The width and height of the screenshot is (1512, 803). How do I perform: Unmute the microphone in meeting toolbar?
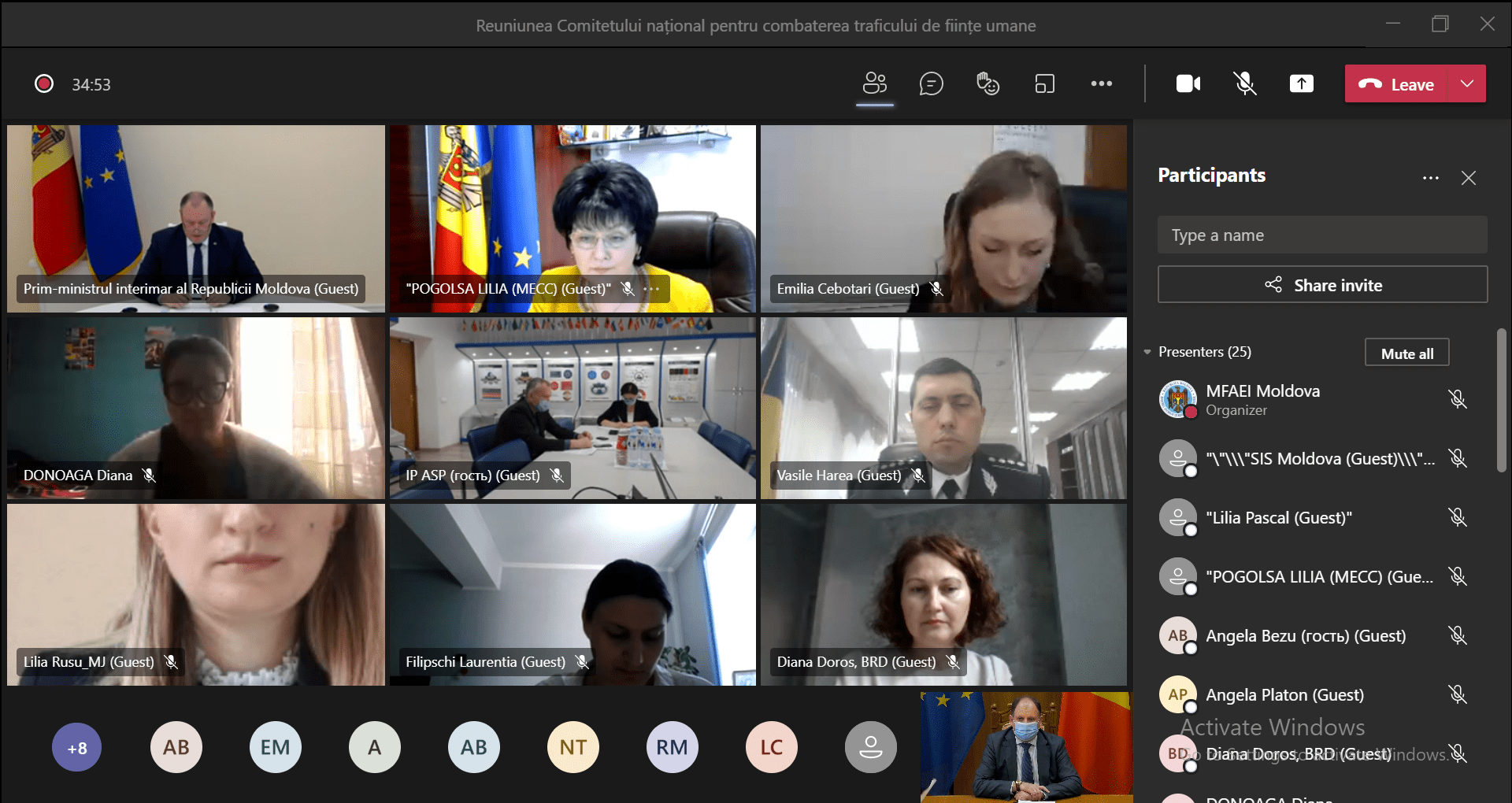pyautogui.click(x=1245, y=83)
